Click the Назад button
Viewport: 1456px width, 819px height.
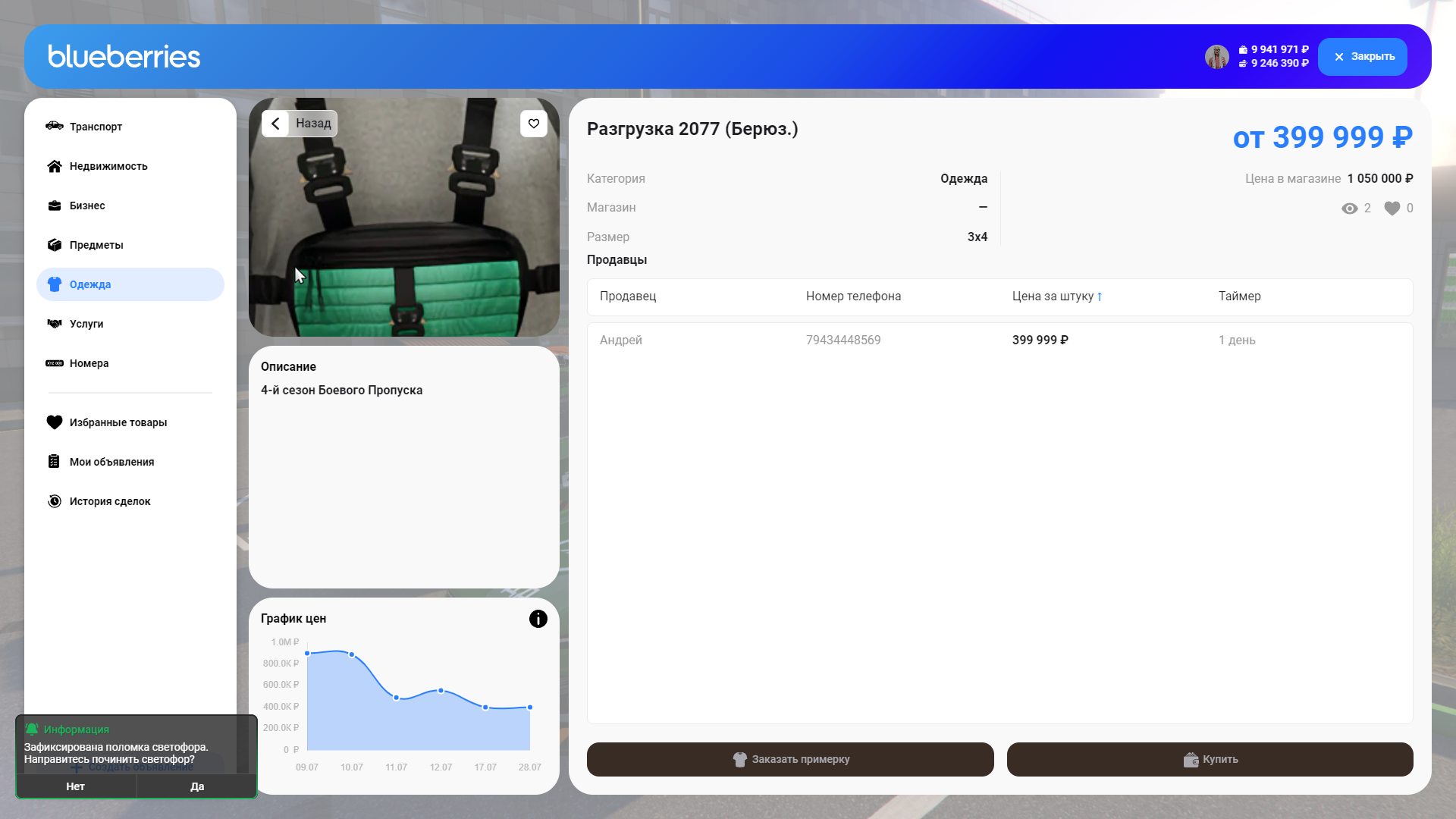tap(300, 124)
